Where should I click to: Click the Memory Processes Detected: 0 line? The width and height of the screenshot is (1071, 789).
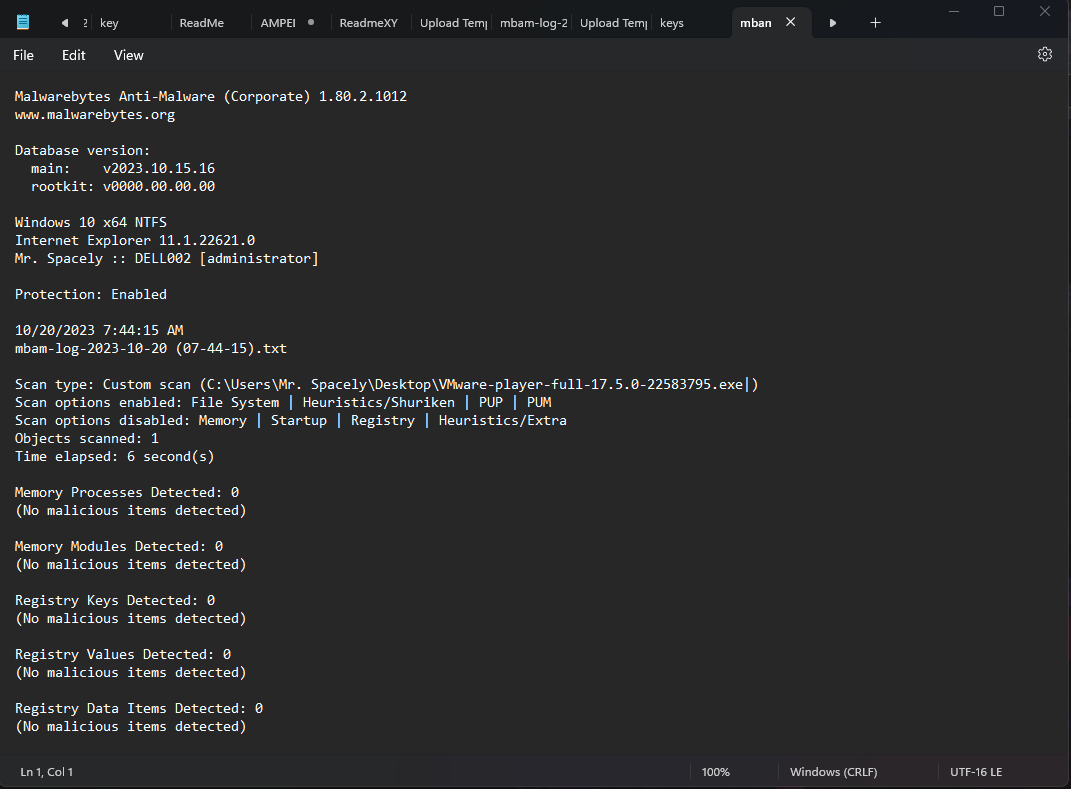tap(127, 493)
